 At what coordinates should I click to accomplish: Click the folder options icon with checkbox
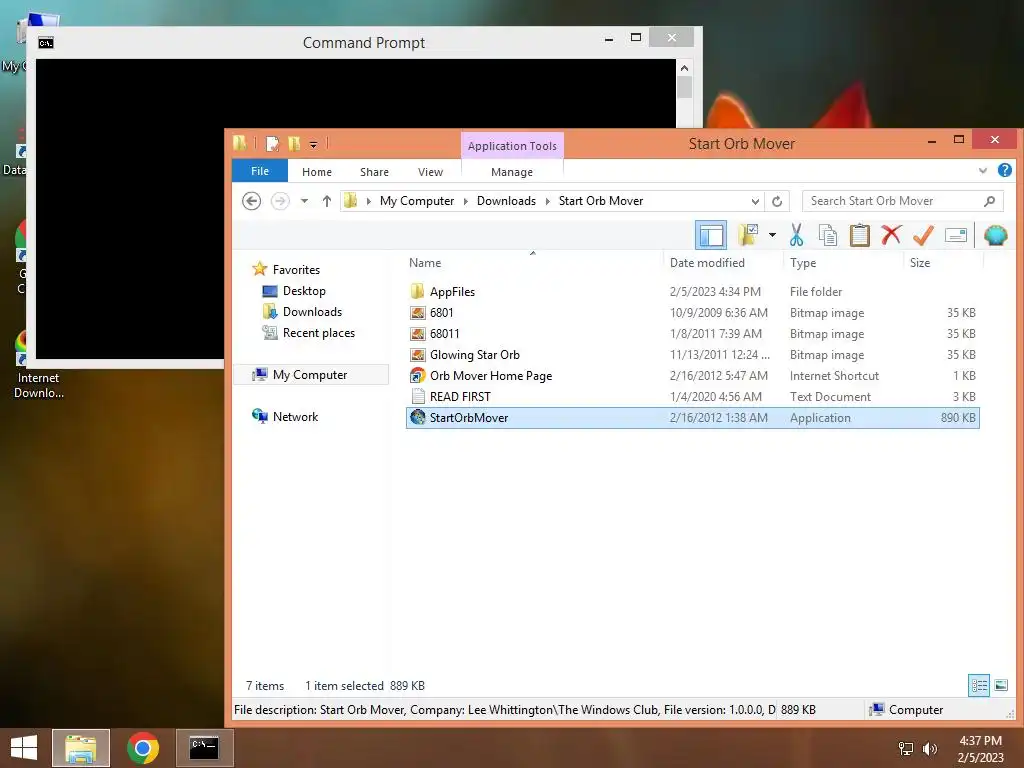pyautogui.click(x=748, y=235)
